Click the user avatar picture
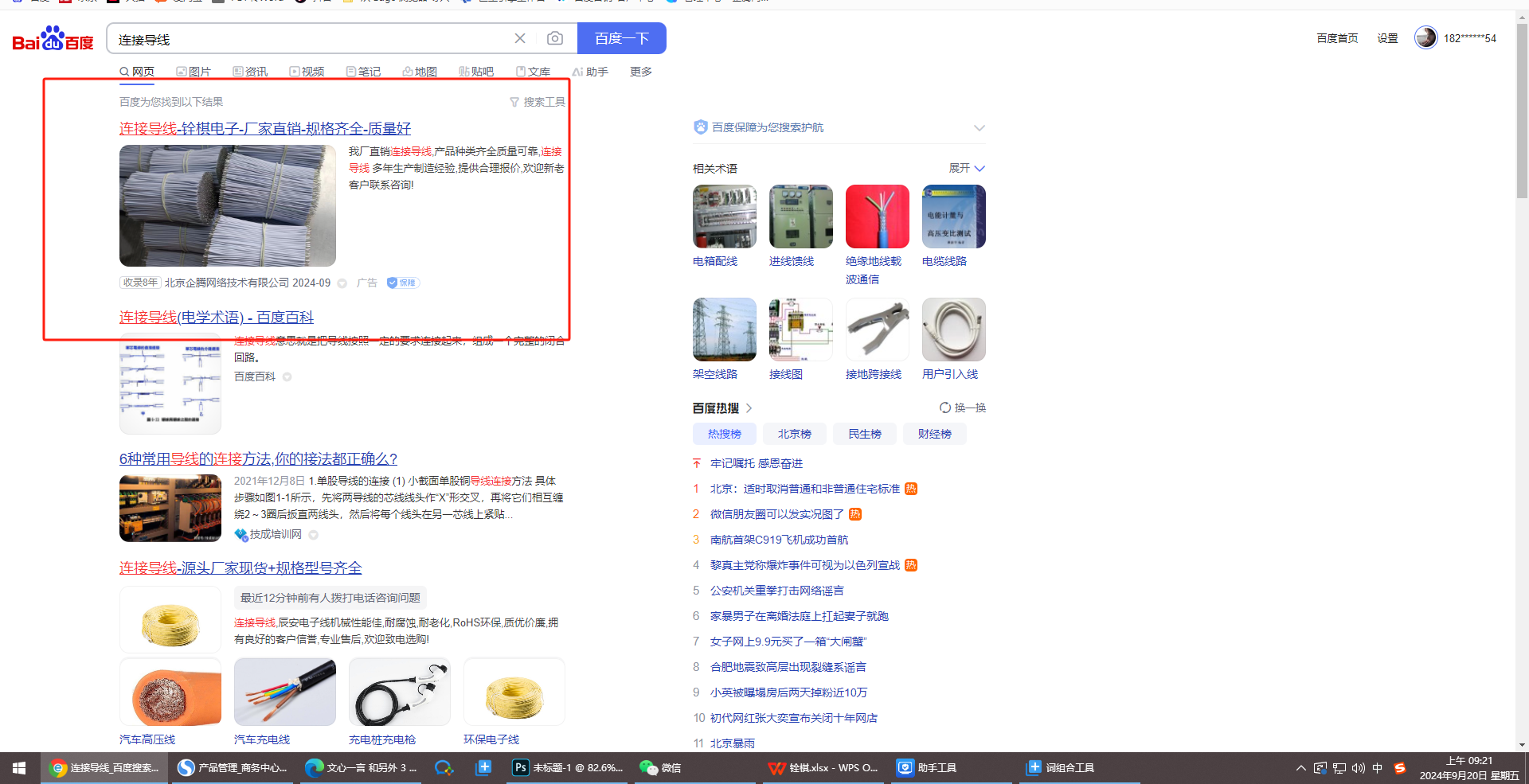1529x784 pixels. [1425, 37]
